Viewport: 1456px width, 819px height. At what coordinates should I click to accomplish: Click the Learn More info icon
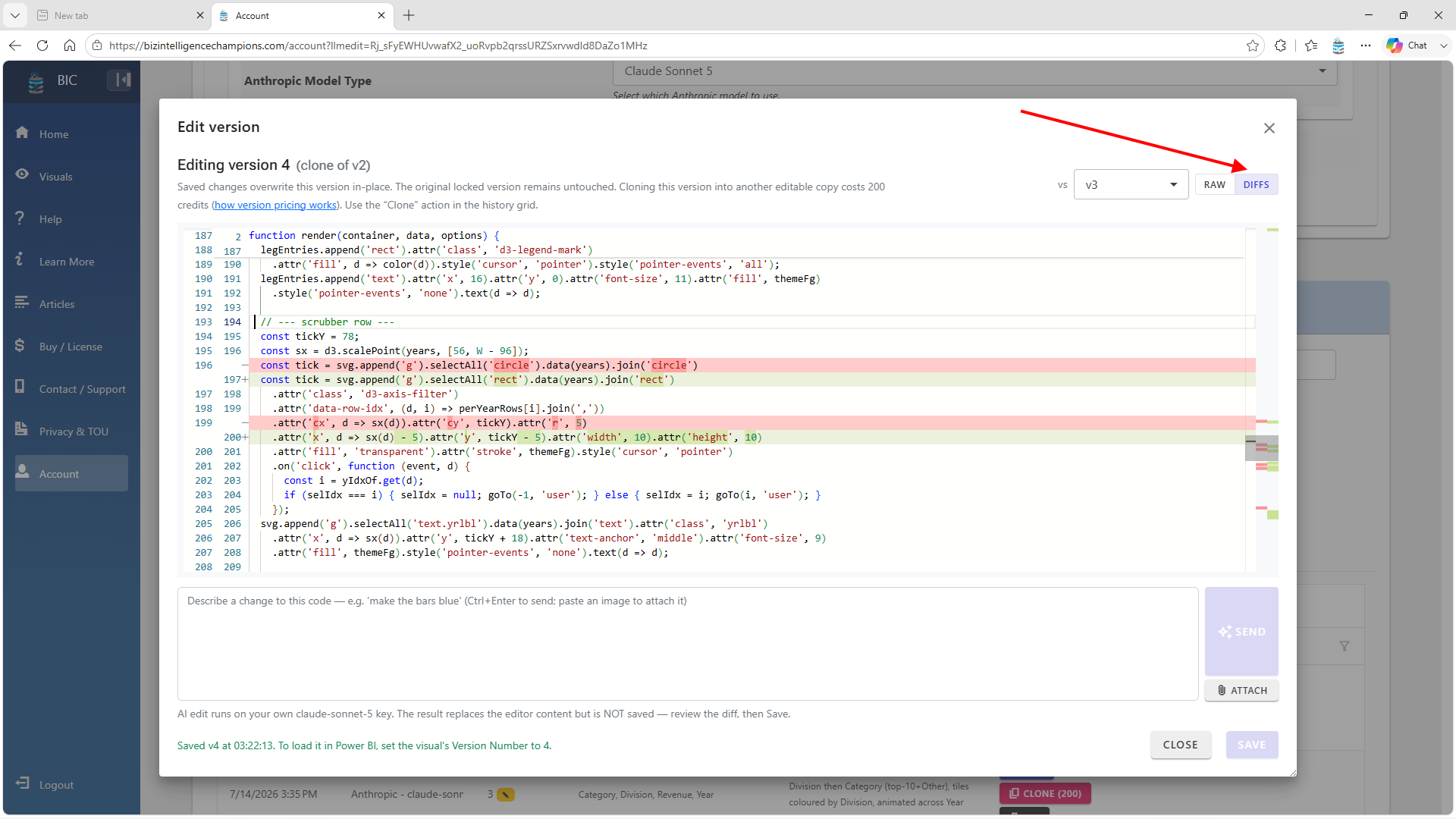20,259
